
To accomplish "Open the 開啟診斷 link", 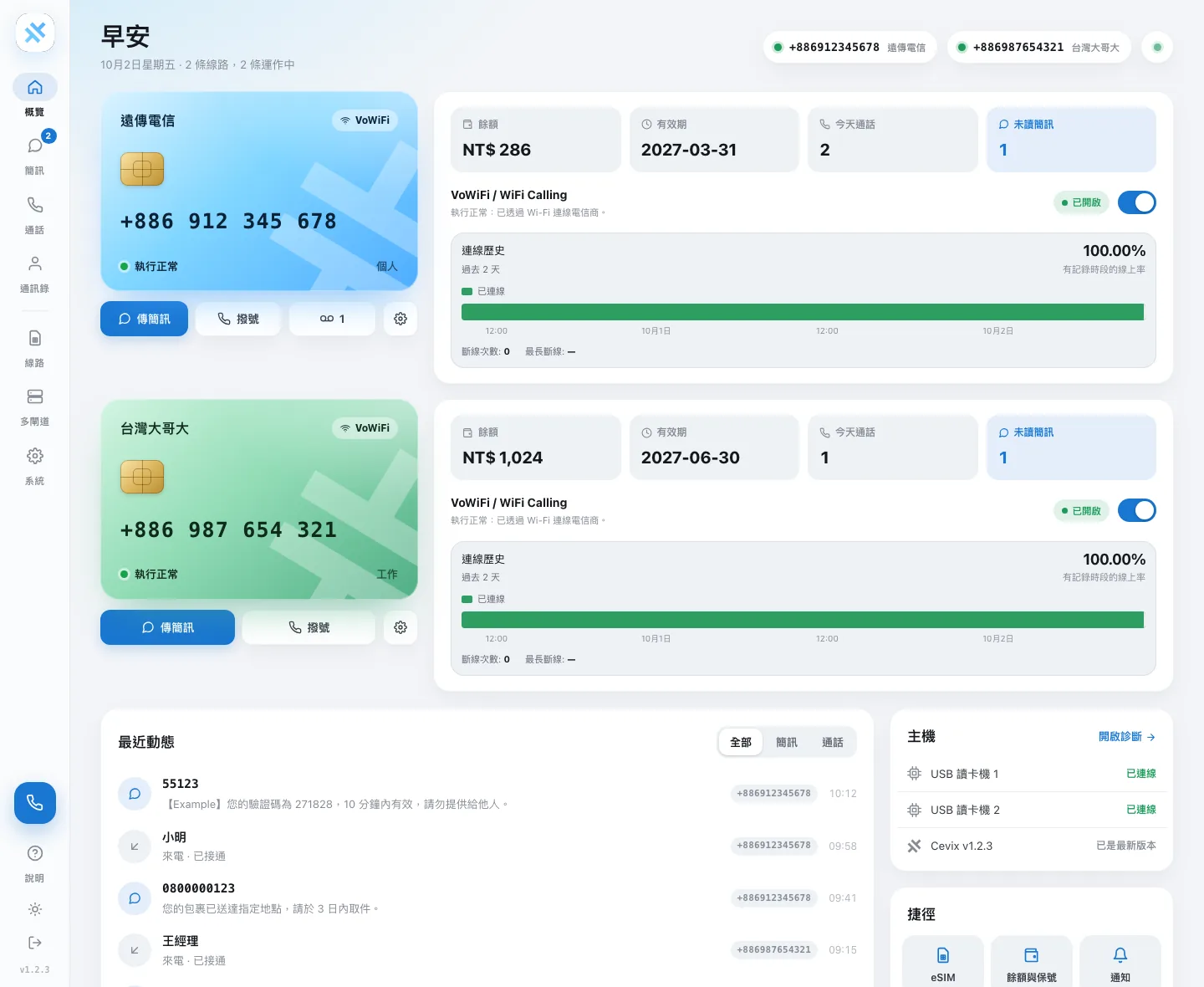I will (x=1127, y=737).
